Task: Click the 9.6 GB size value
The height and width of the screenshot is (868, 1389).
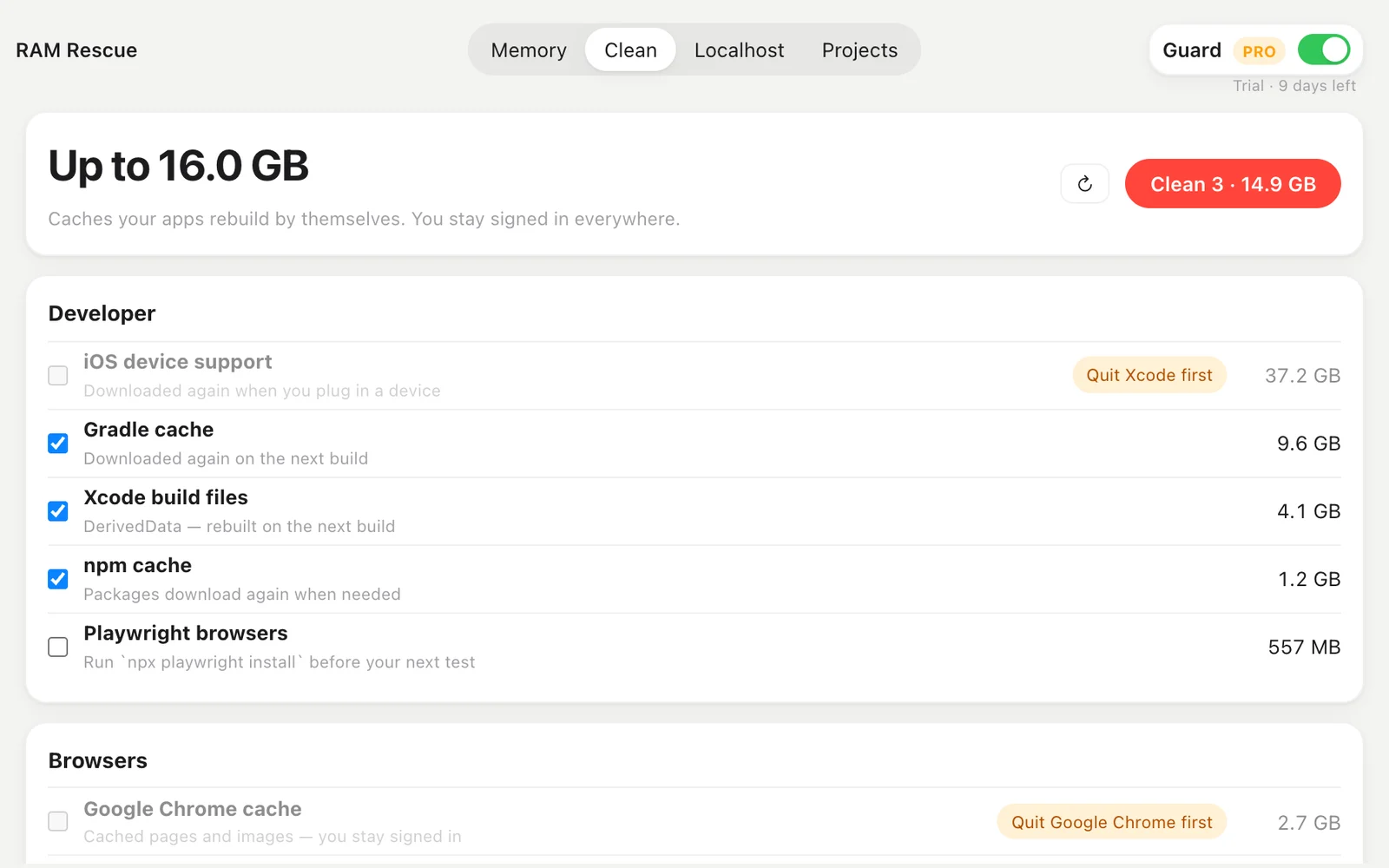Action: pyautogui.click(x=1308, y=444)
